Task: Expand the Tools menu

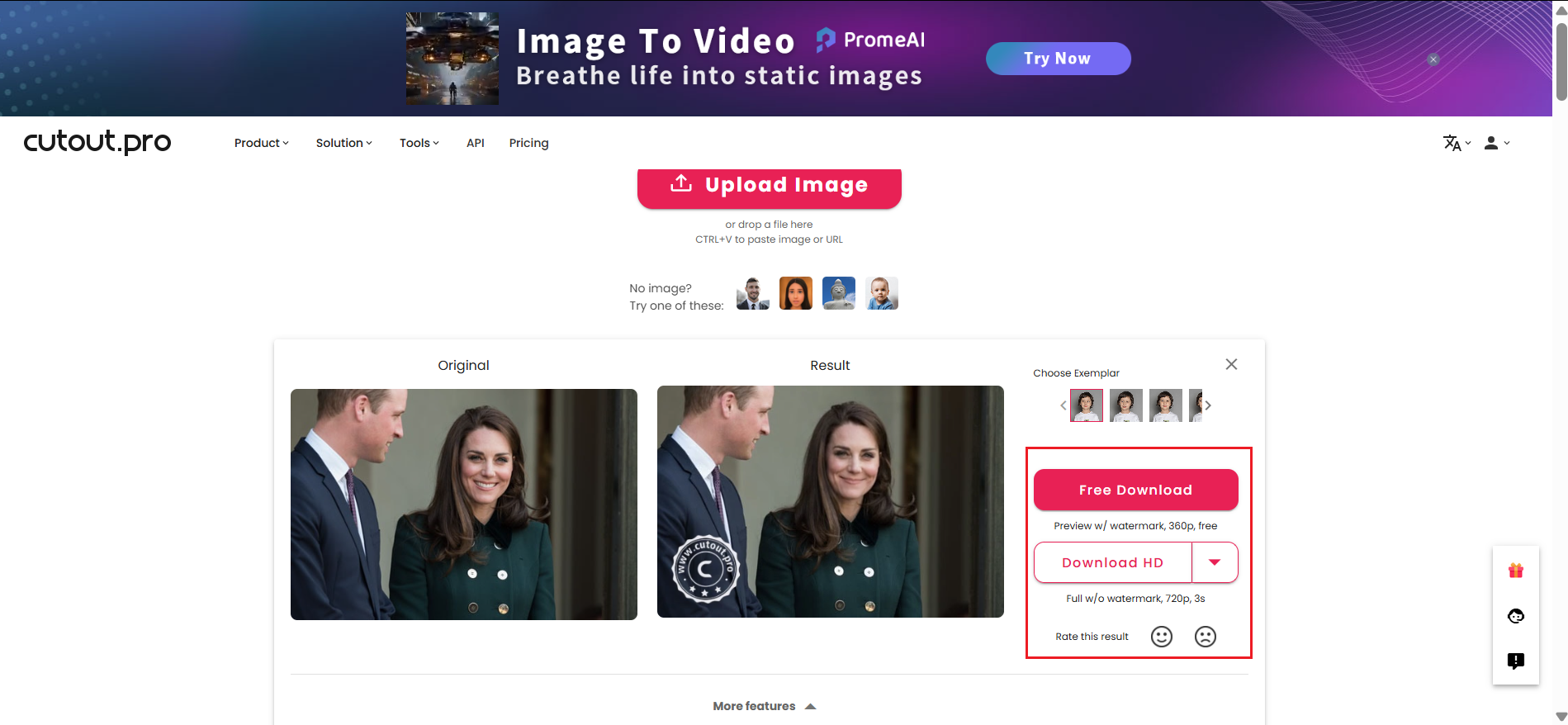Action: [419, 143]
